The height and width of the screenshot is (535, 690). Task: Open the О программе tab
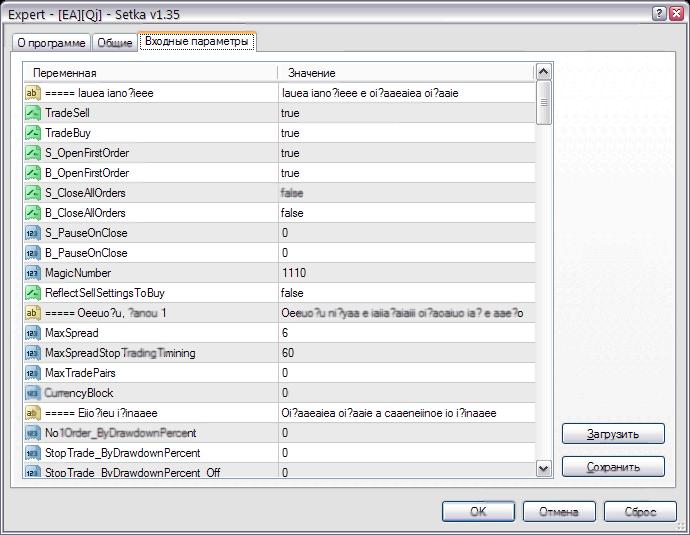(51, 43)
